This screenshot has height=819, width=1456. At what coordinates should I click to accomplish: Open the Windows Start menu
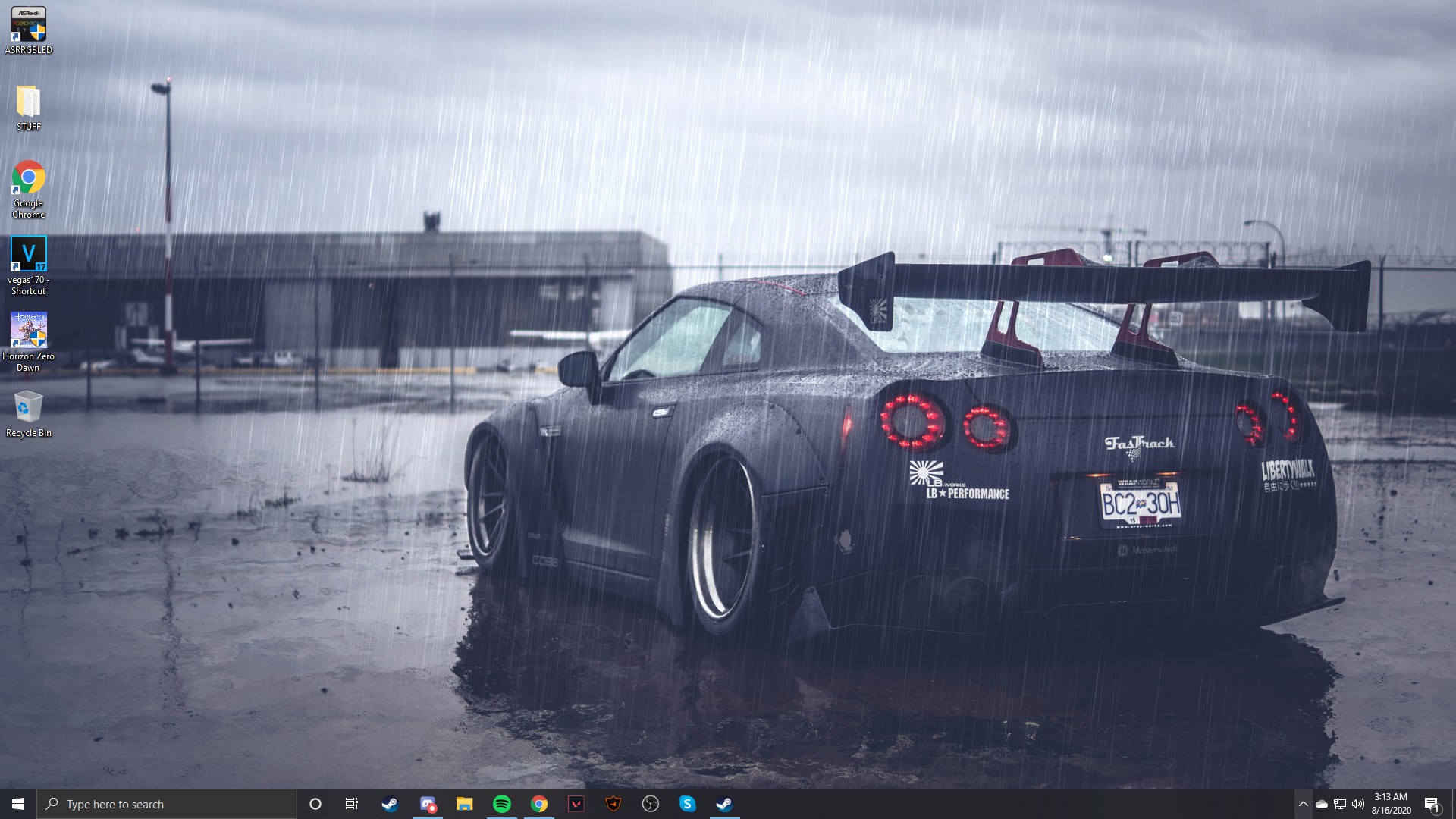(x=18, y=804)
